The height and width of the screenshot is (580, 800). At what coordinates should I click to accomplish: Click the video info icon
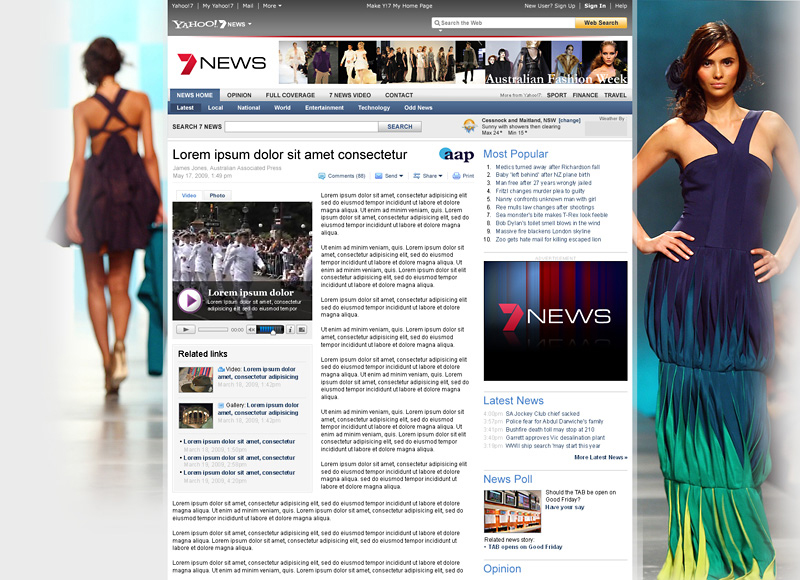(290, 330)
